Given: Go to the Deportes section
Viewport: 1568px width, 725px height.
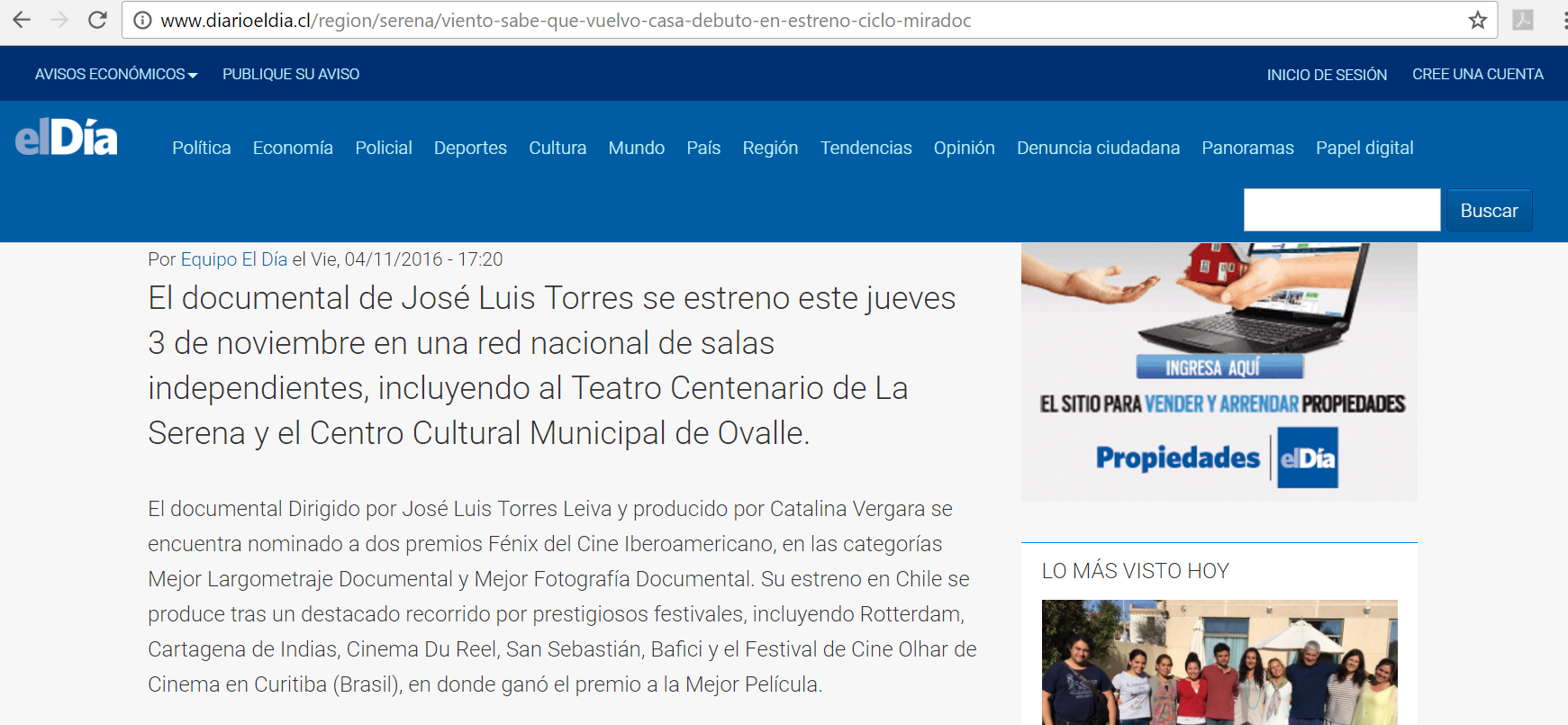Looking at the screenshot, I should click(470, 148).
